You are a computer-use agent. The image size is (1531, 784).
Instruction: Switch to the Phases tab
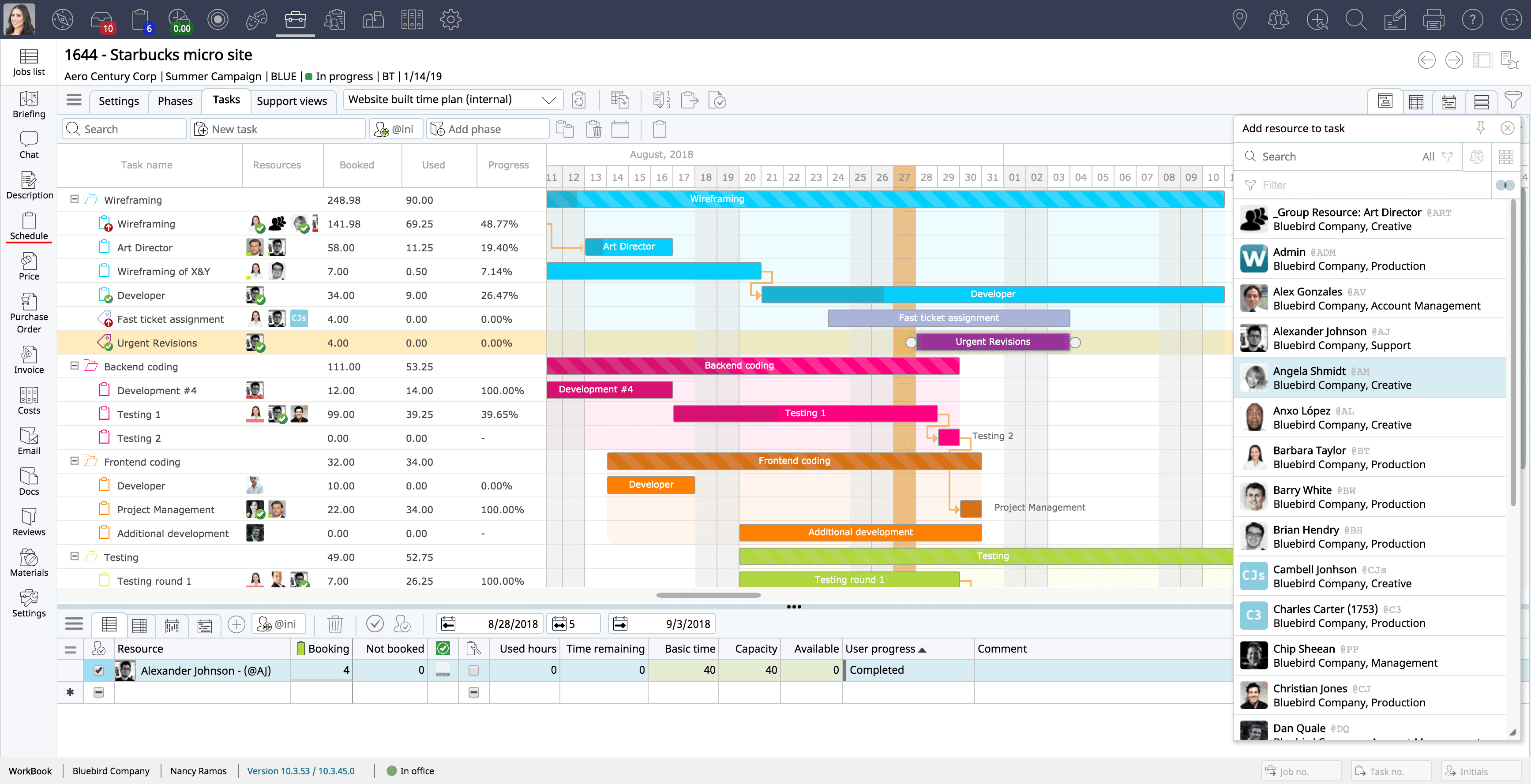174,101
